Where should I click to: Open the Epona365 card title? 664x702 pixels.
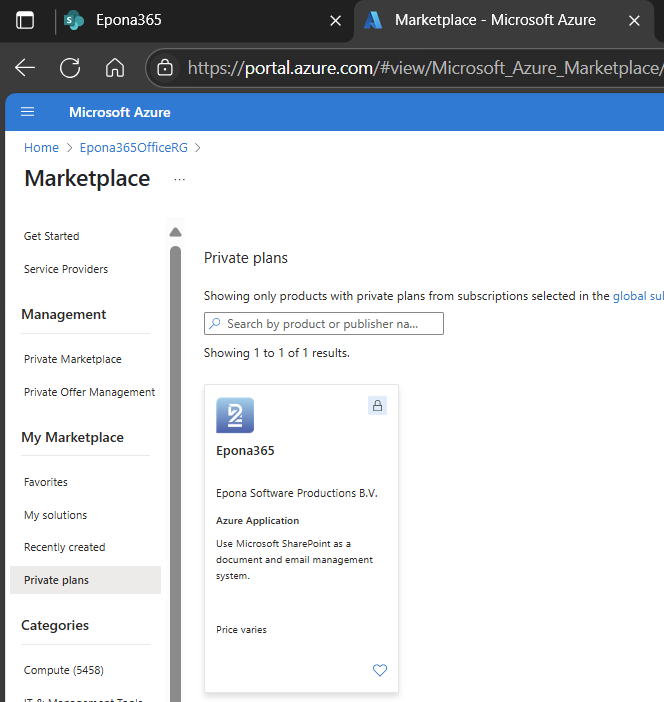point(245,450)
